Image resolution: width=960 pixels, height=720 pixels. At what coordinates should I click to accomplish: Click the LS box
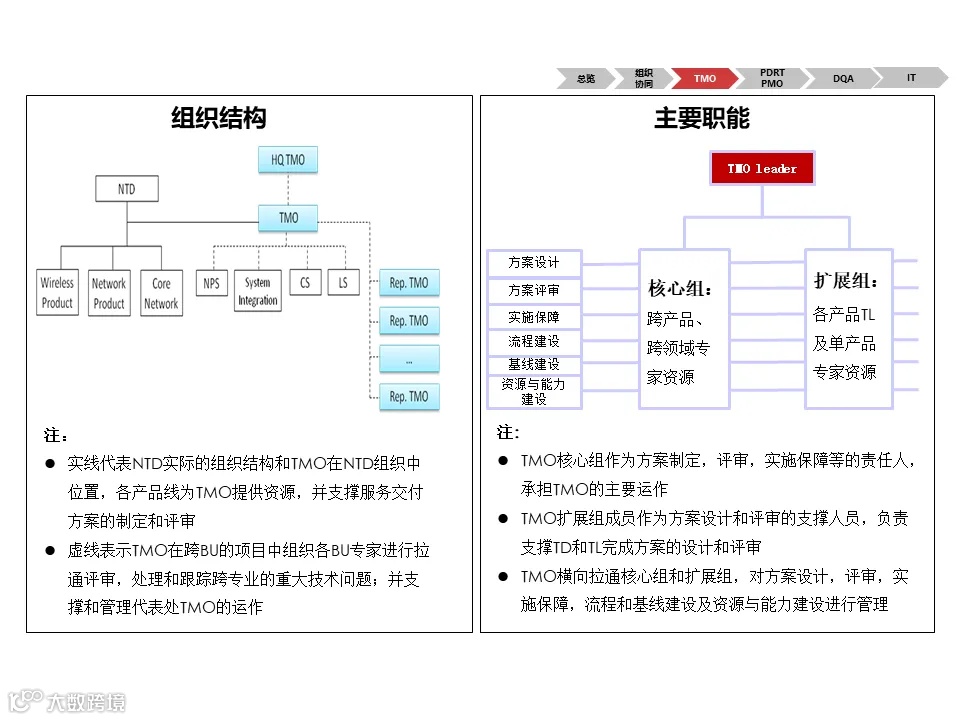click(x=343, y=282)
